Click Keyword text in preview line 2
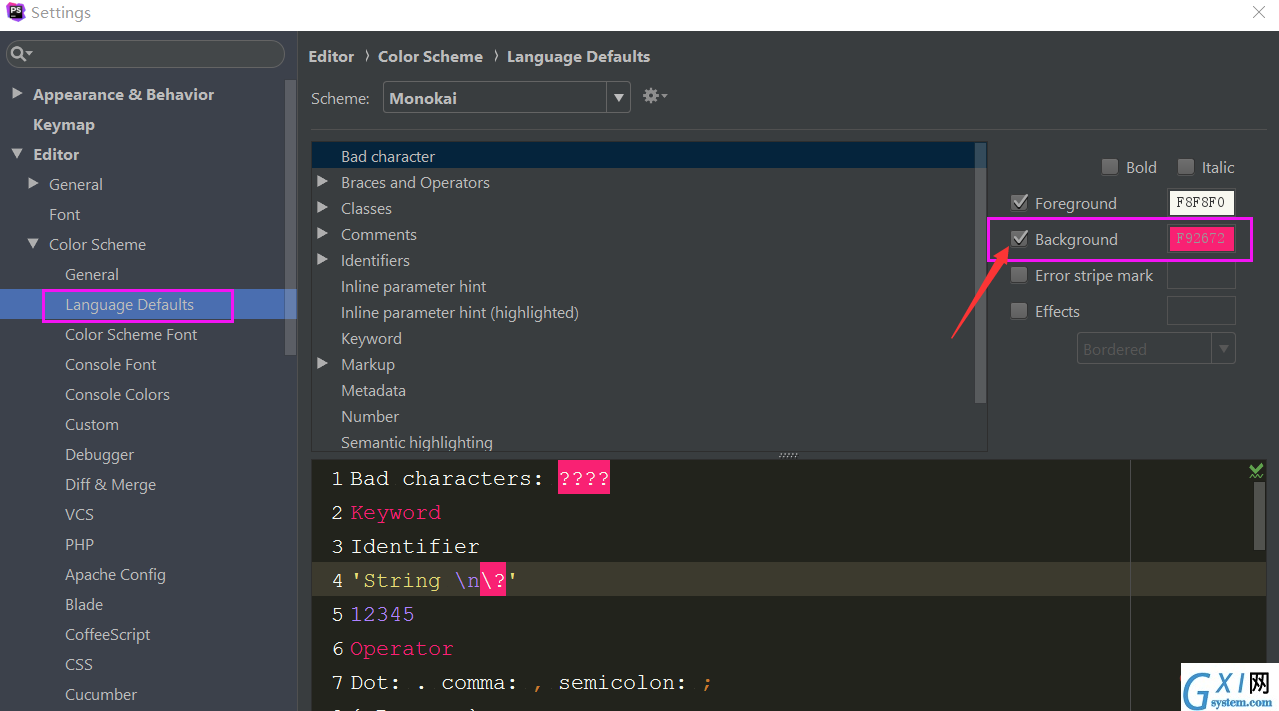The width and height of the screenshot is (1279, 711). click(x=395, y=513)
